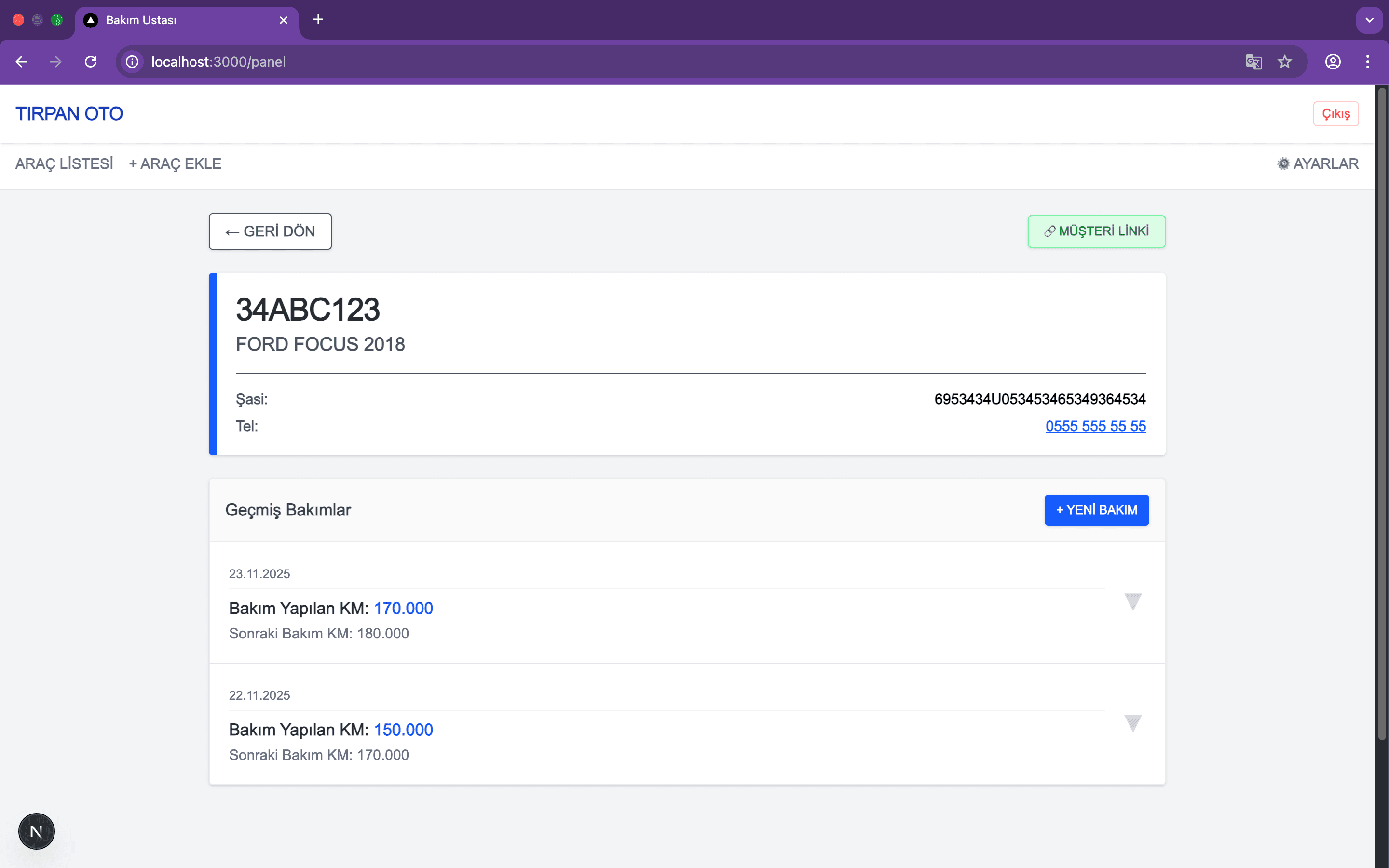
Task: Click the browser back arrow icon
Action: click(x=22, y=61)
